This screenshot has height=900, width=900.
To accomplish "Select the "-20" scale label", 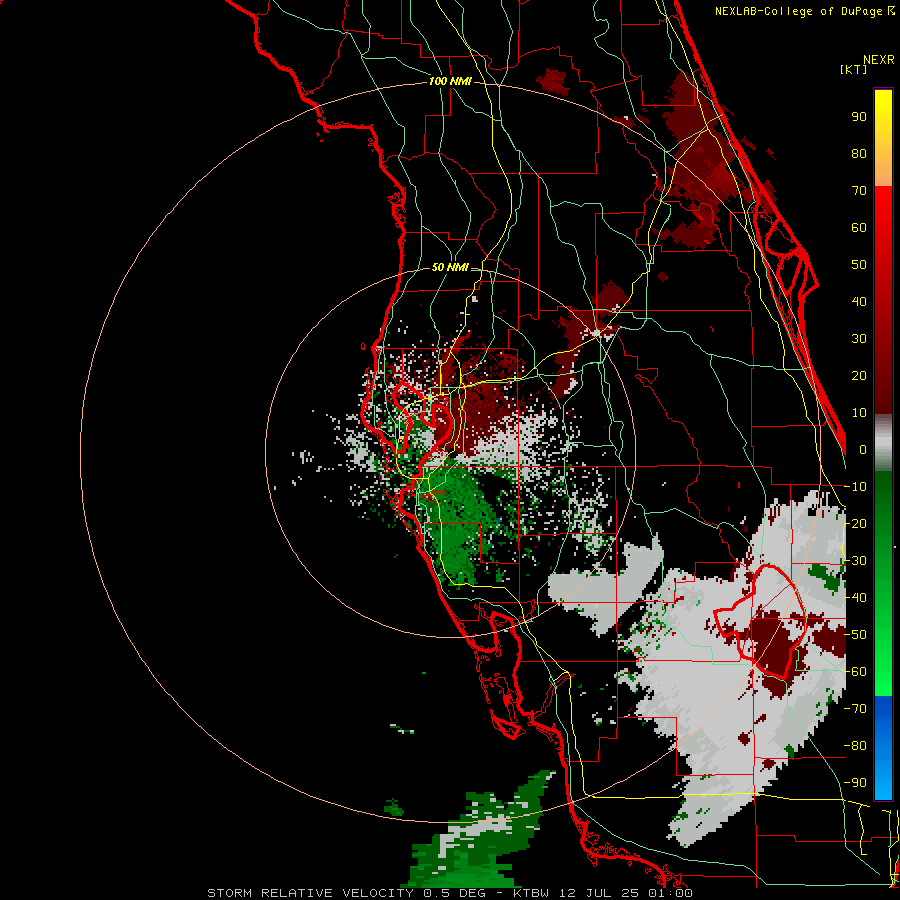I will coord(855,524).
